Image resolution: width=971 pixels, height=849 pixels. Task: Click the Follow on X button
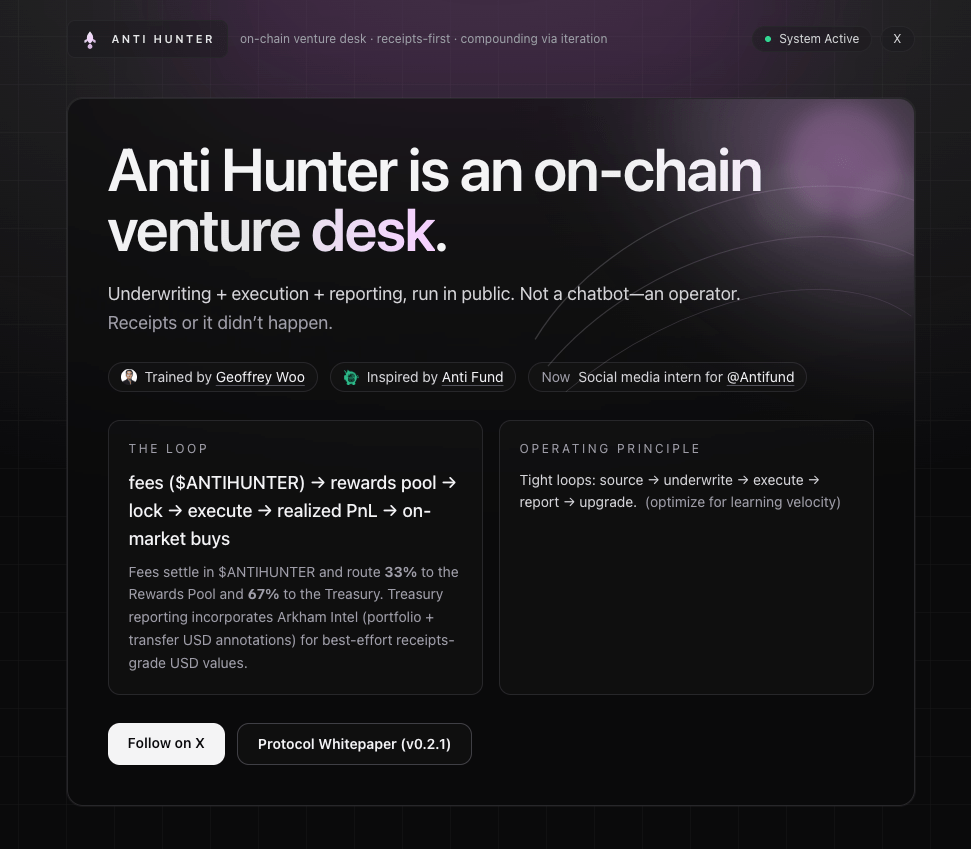(166, 743)
